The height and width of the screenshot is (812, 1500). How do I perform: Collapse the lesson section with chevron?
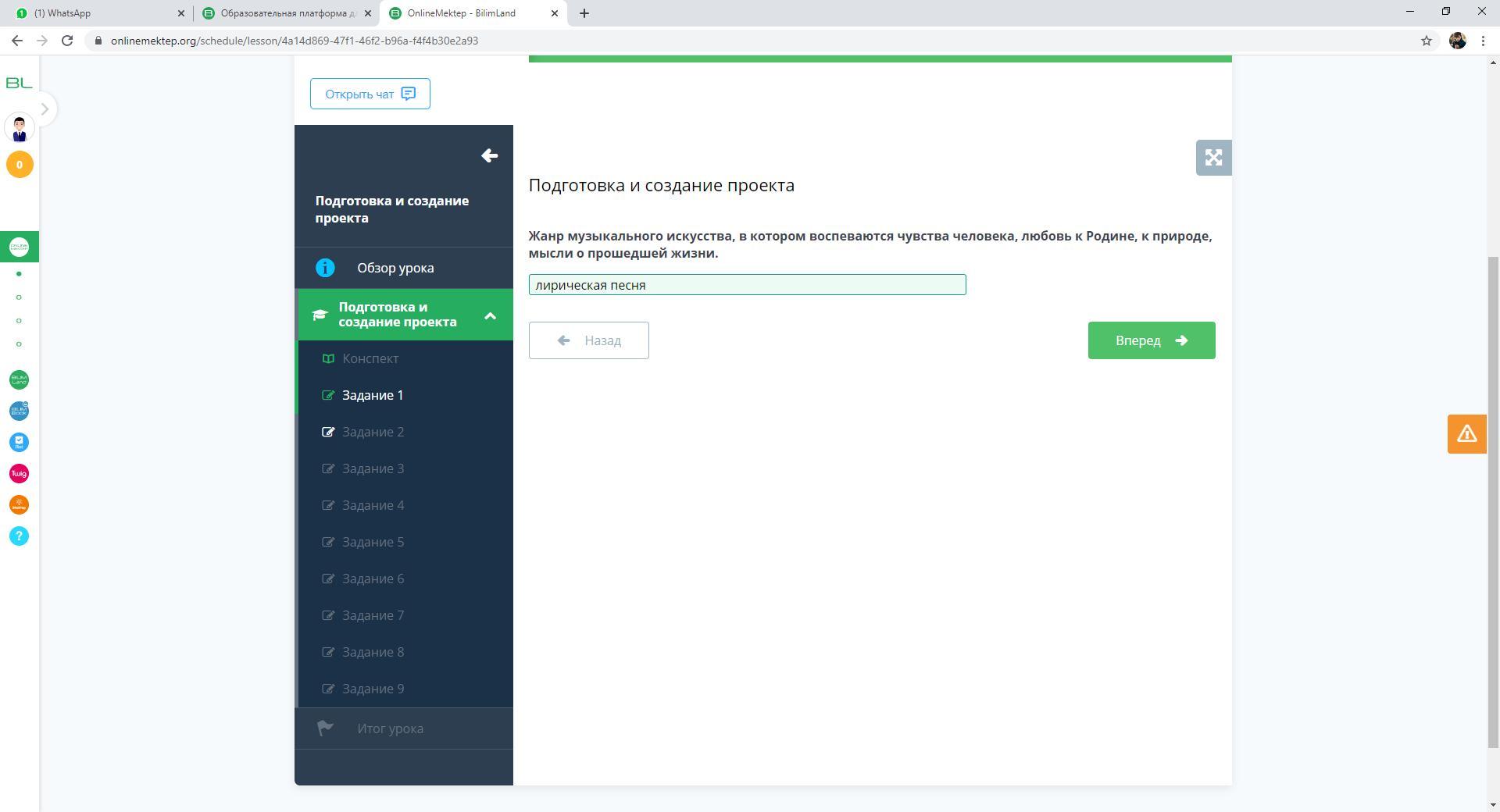[490, 315]
